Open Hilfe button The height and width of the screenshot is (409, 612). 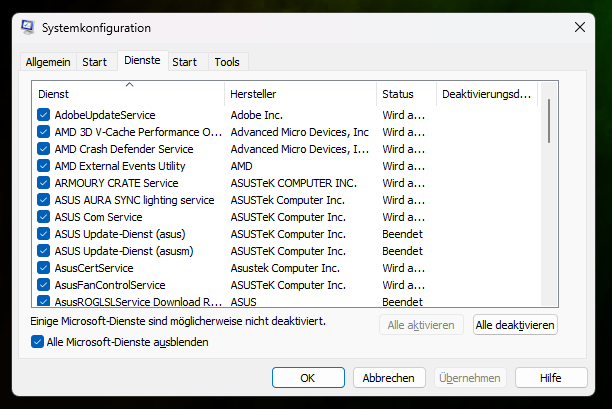click(551, 377)
